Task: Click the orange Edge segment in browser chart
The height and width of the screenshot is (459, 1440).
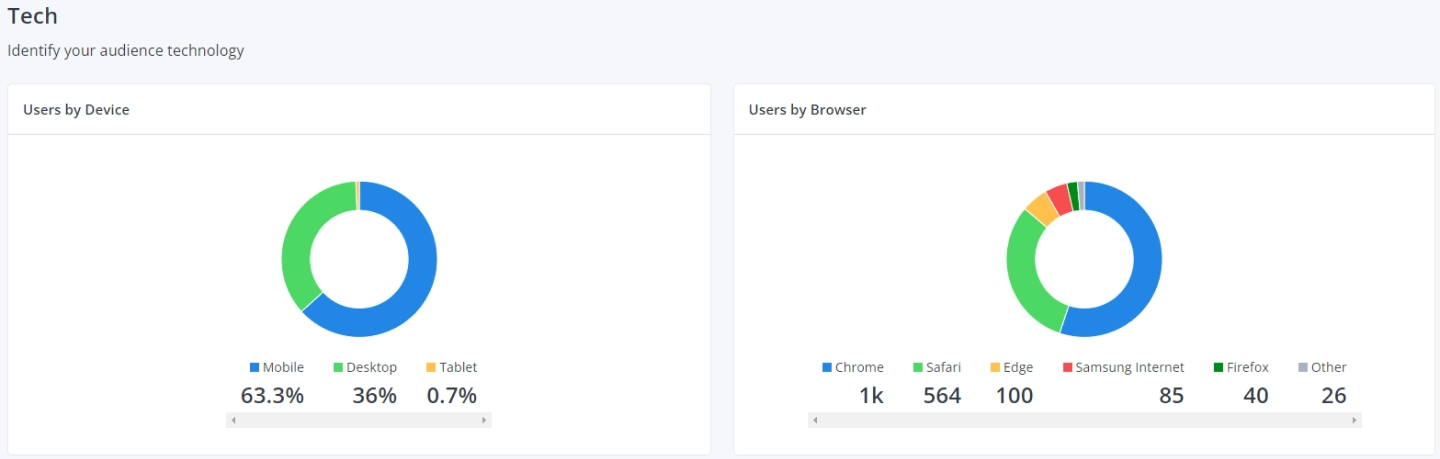Action: pos(1040,207)
